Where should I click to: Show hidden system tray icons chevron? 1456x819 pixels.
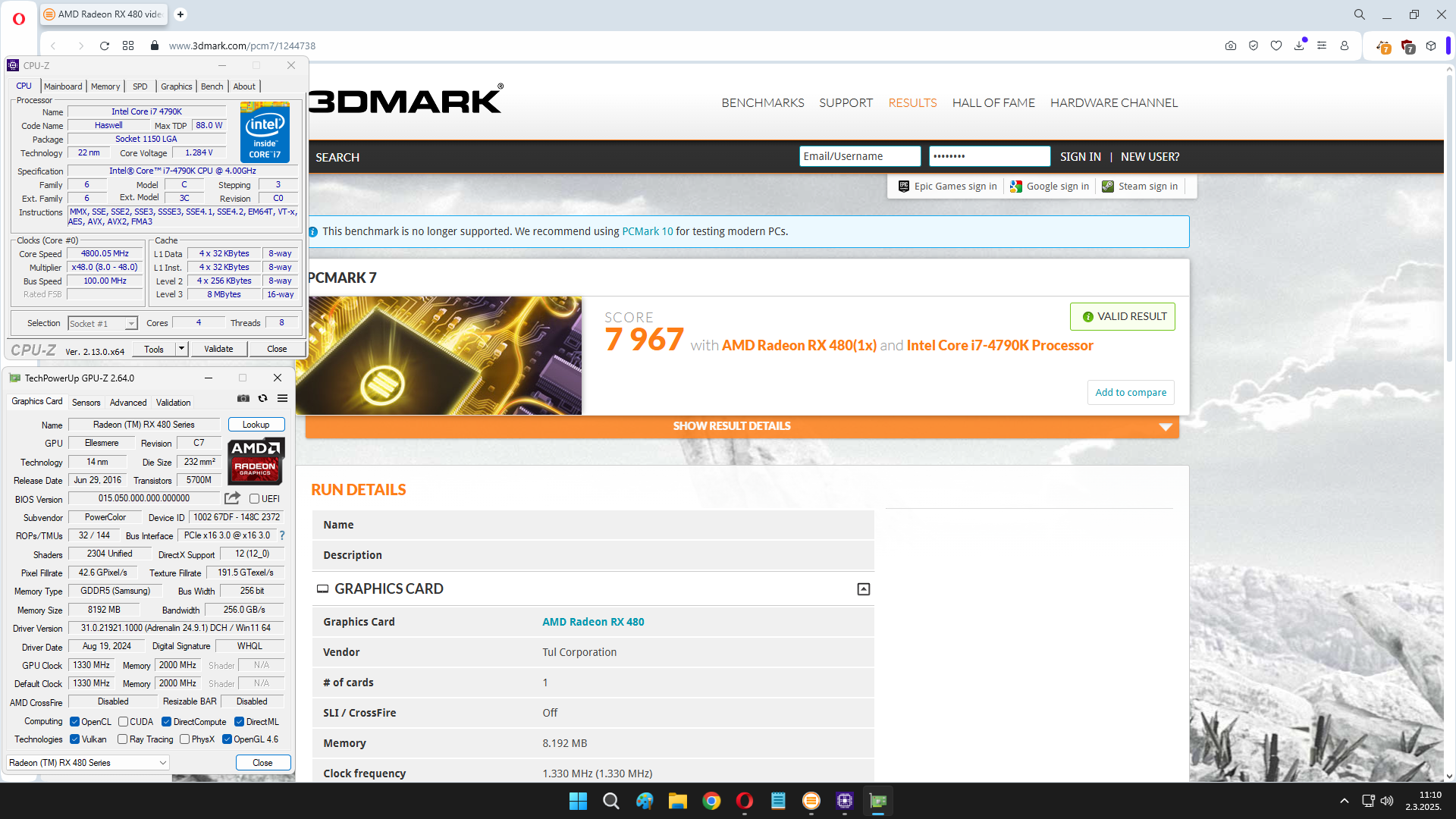tap(1344, 801)
